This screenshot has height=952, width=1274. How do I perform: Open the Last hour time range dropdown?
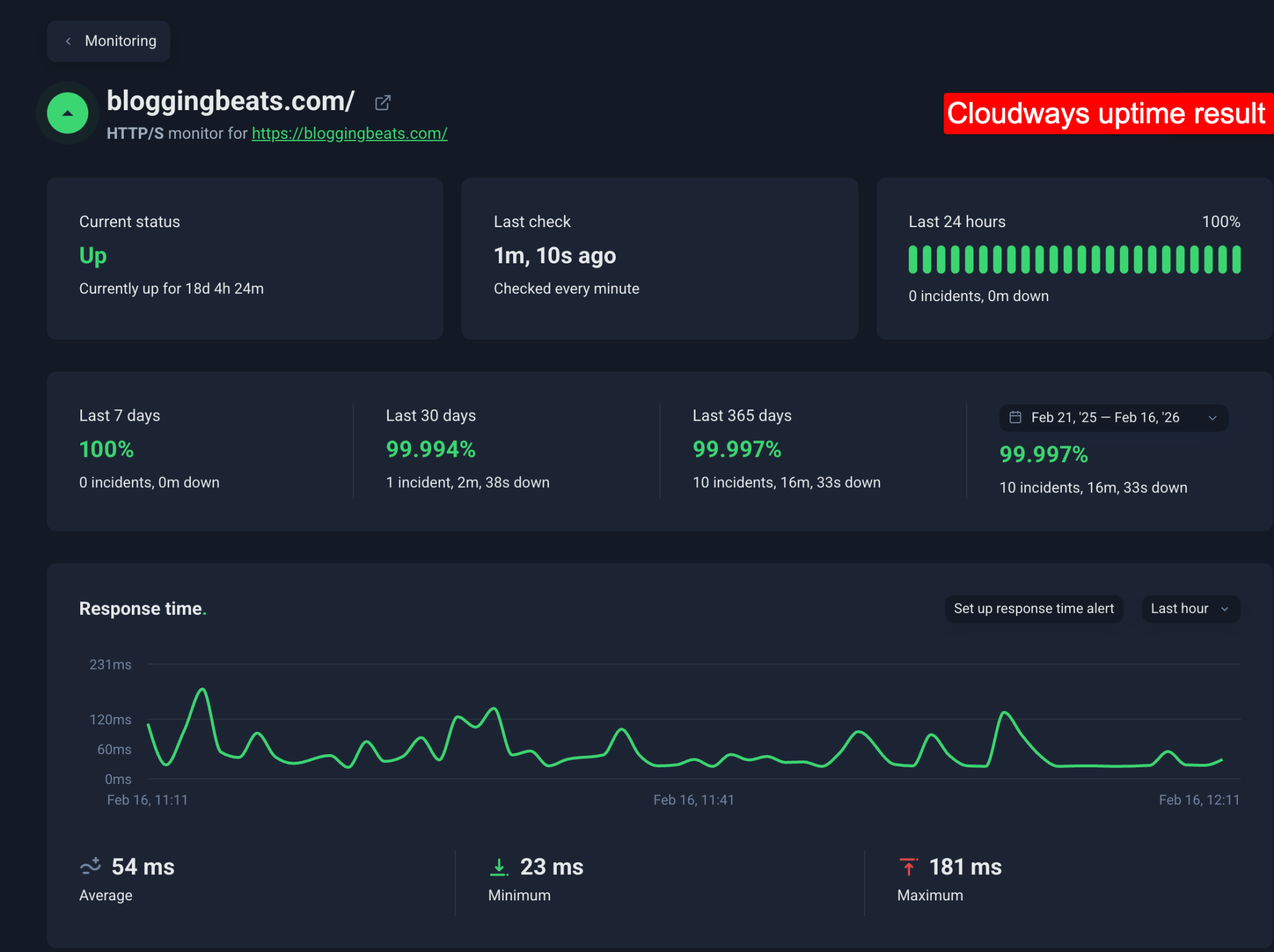coord(1190,609)
